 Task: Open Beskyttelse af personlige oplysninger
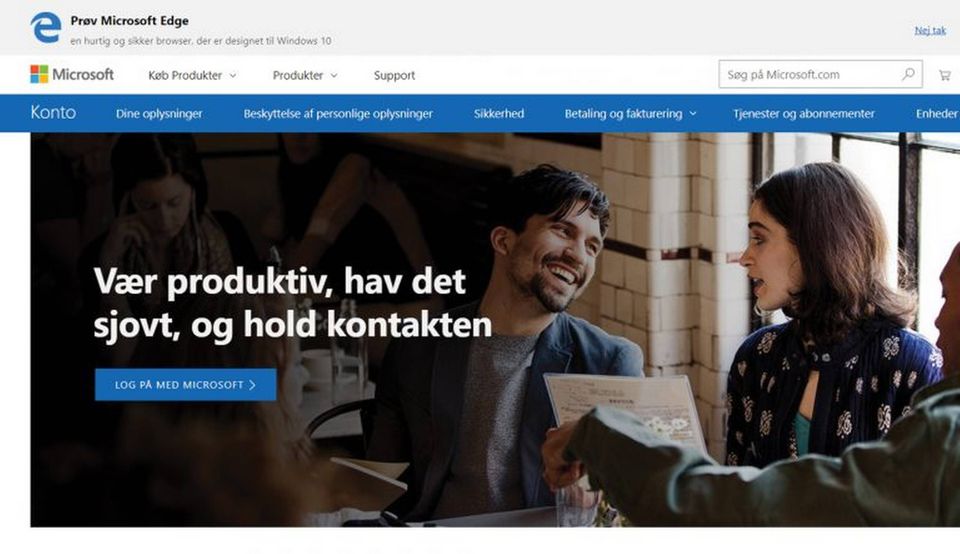coord(338,114)
